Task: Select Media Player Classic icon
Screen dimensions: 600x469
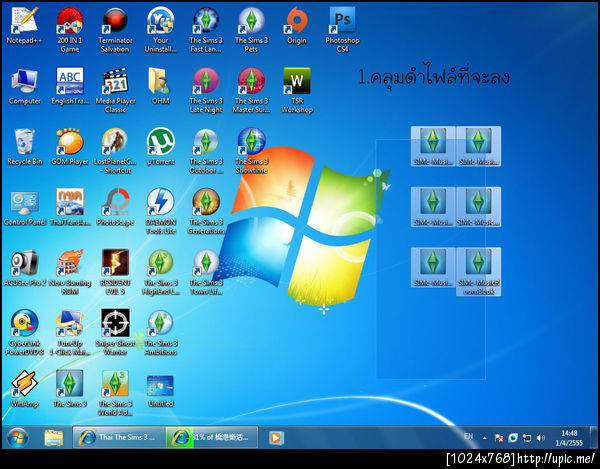Action: point(115,91)
